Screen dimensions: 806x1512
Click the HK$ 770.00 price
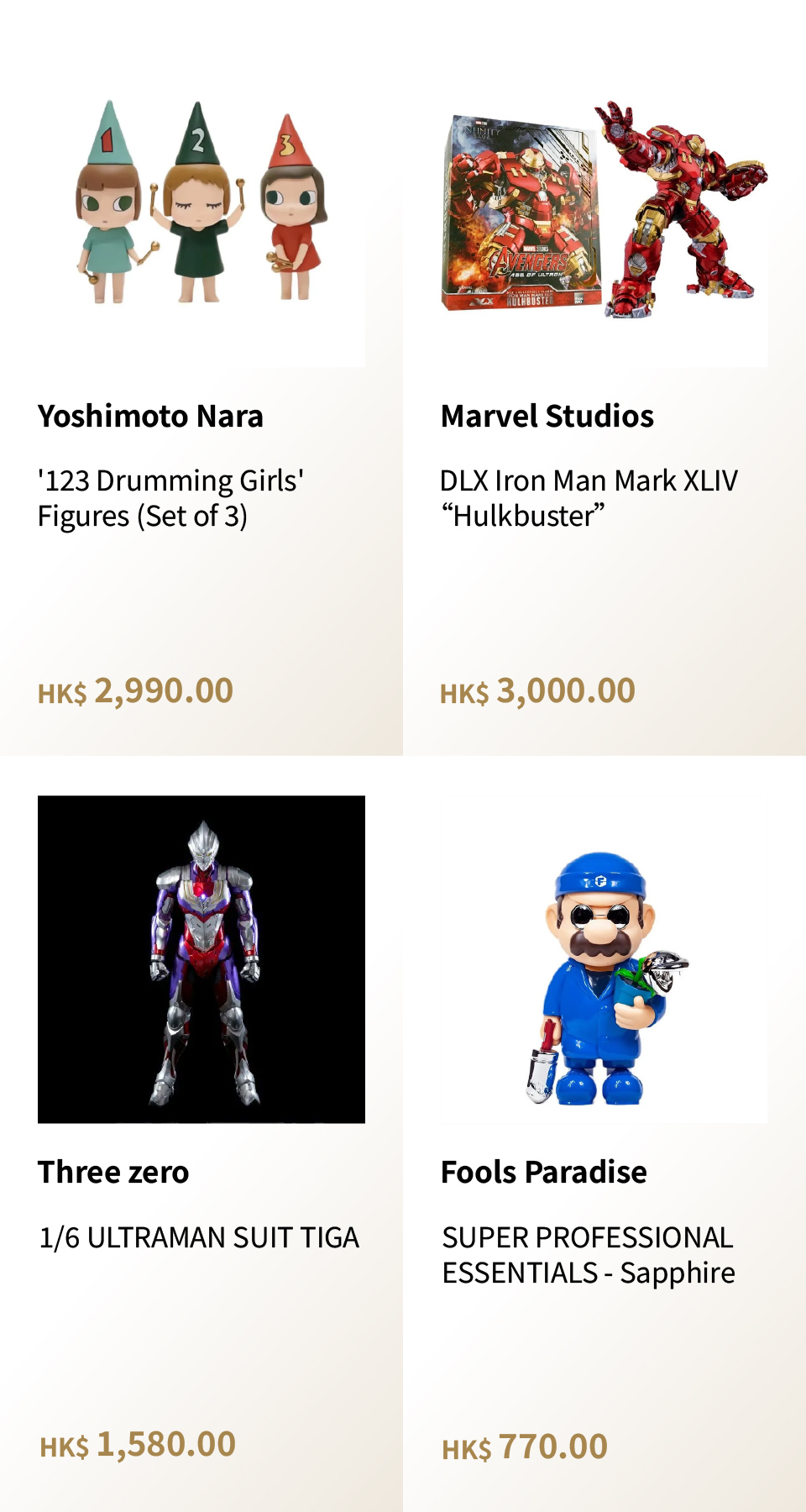pyautogui.click(x=525, y=1447)
